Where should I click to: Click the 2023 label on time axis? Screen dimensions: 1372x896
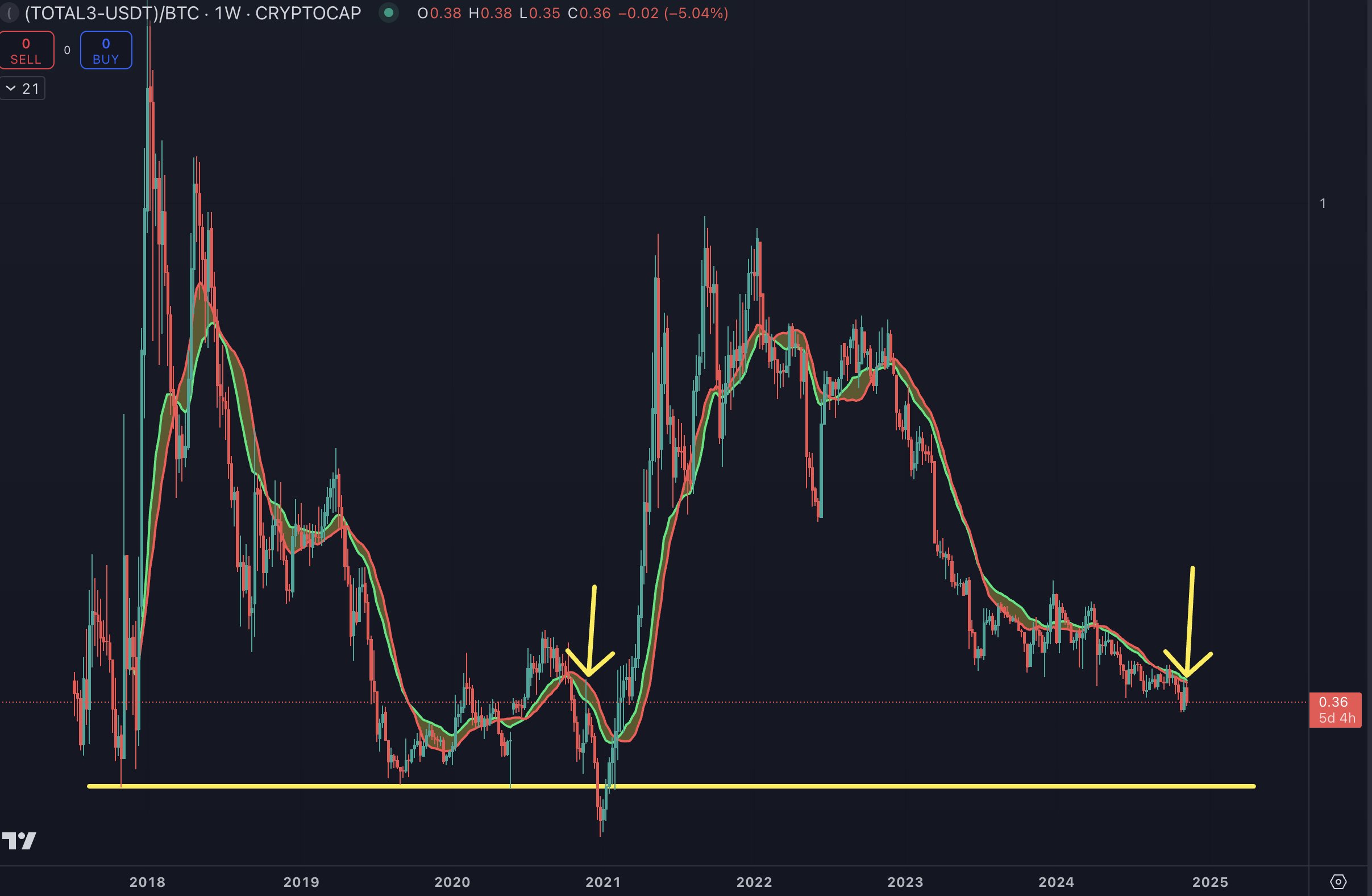coord(905,882)
